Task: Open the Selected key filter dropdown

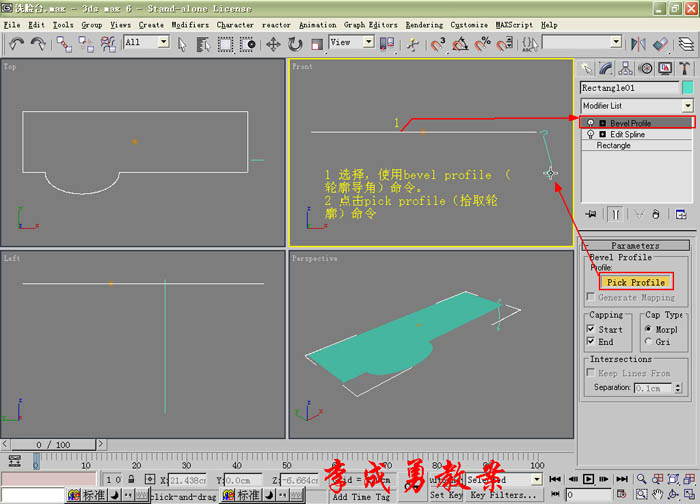Action: click(x=536, y=479)
